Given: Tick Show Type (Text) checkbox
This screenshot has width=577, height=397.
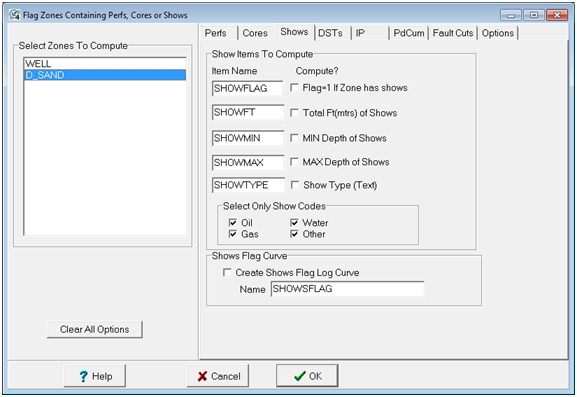Looking at the screenshot, I should tap(295, 185).
